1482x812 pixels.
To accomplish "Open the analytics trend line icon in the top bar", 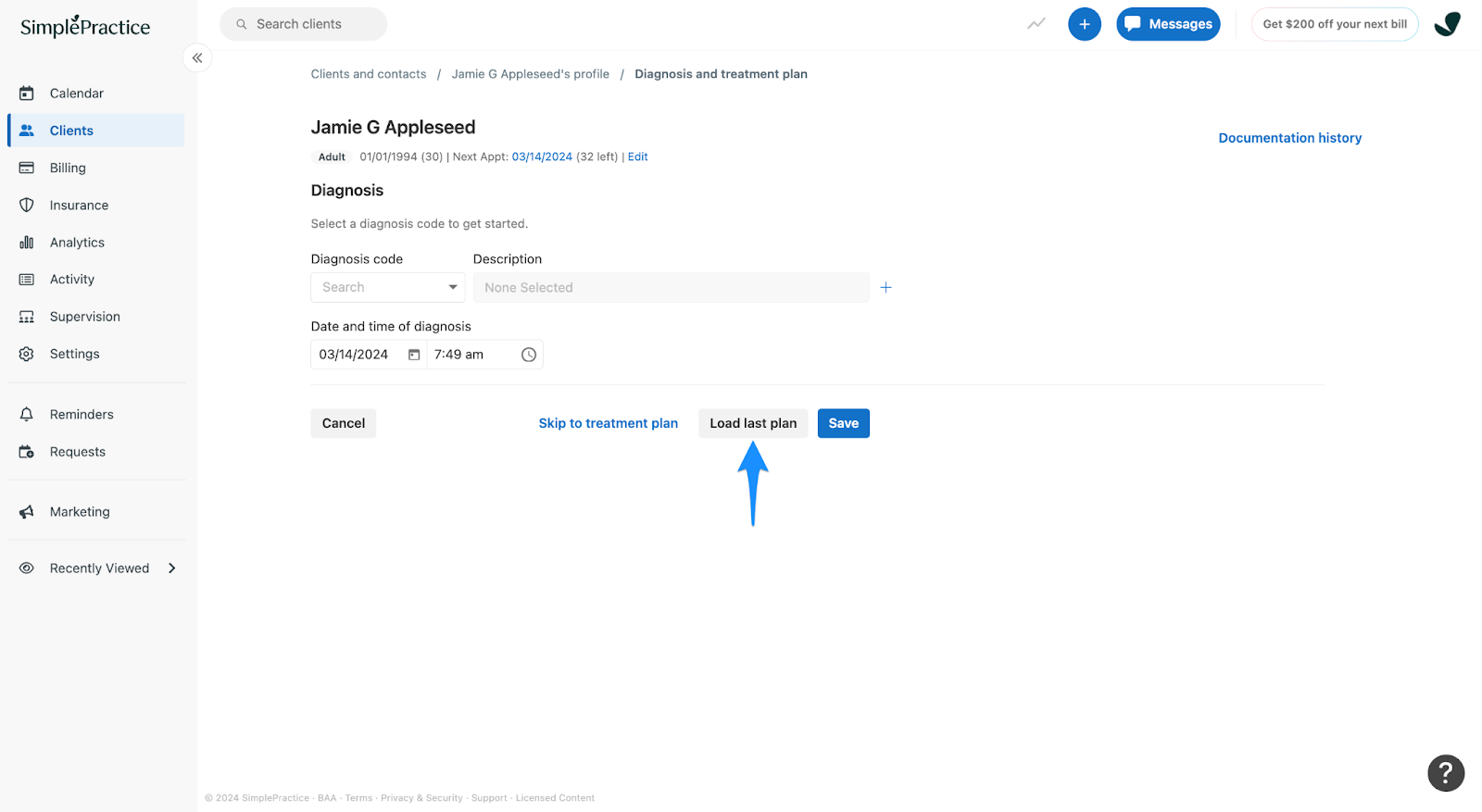I will click(1036, 24).
